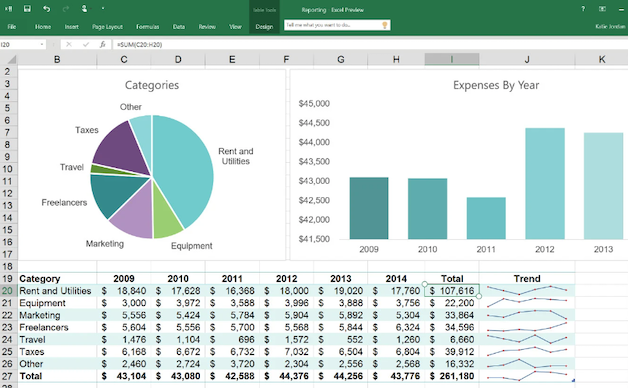
Task: Select the cell showing 3,972
Action: (178, 303)
